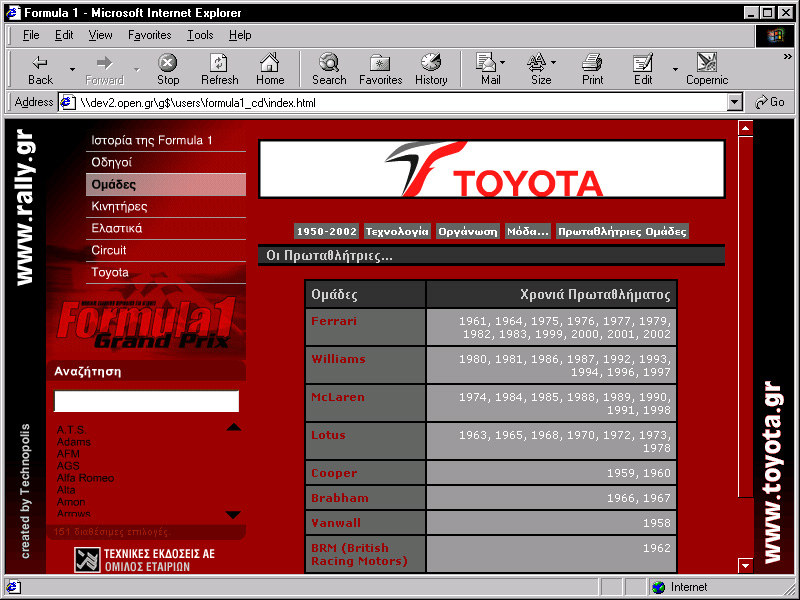Switch to Πρωταθλήτριες Ομάδες tab
The image size is (800, 600).
pos(622,231)
